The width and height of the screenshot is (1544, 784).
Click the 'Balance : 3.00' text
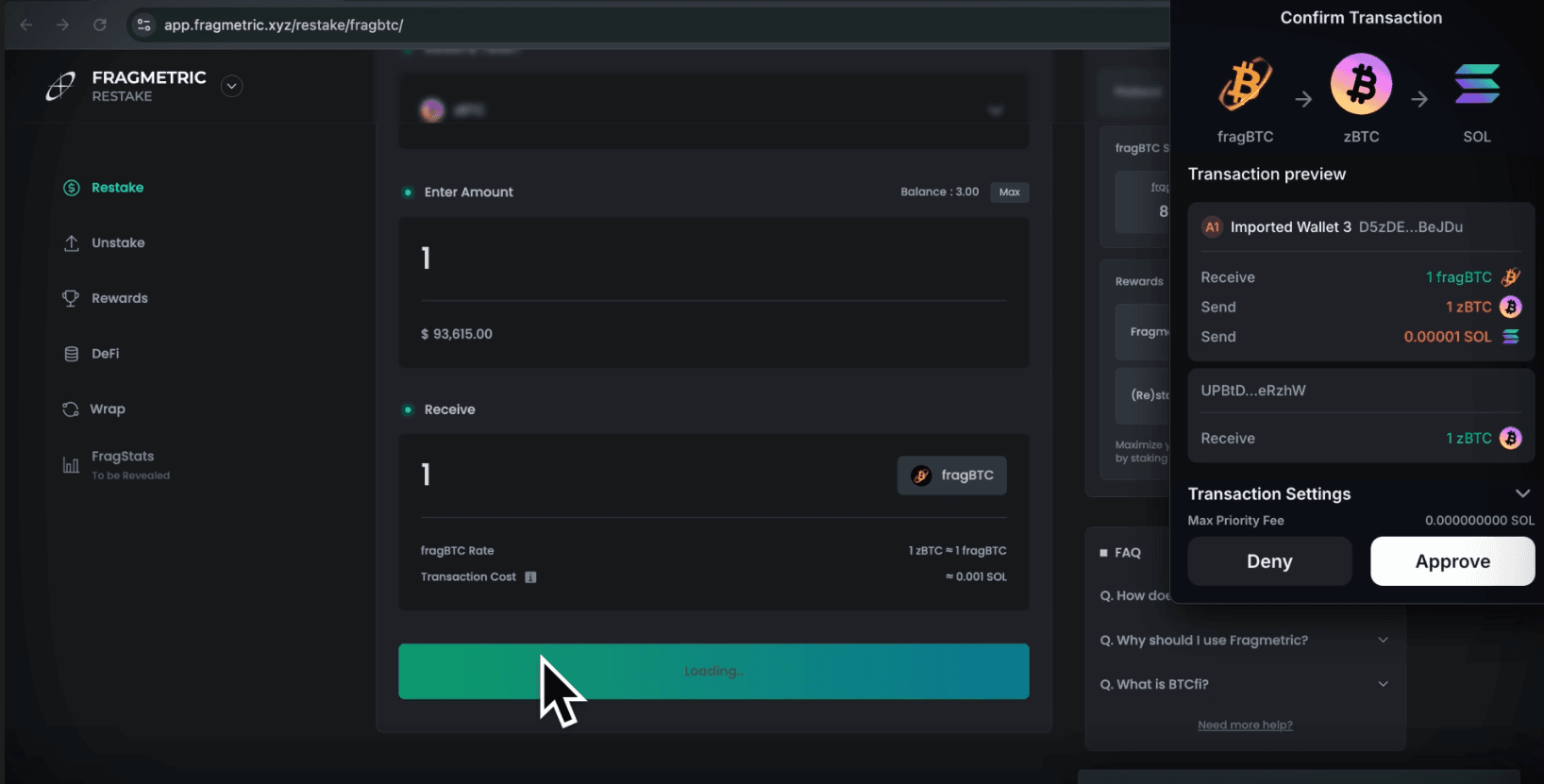[940, 192]
